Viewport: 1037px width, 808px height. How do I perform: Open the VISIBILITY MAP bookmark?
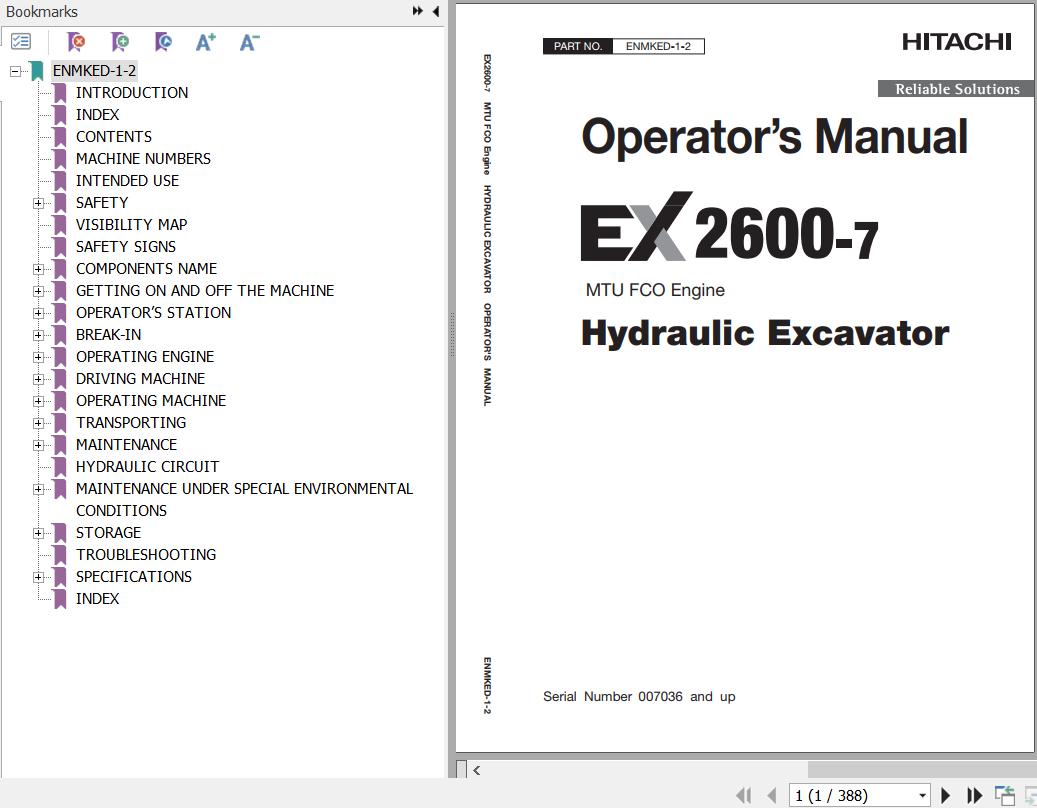[131, 225]
